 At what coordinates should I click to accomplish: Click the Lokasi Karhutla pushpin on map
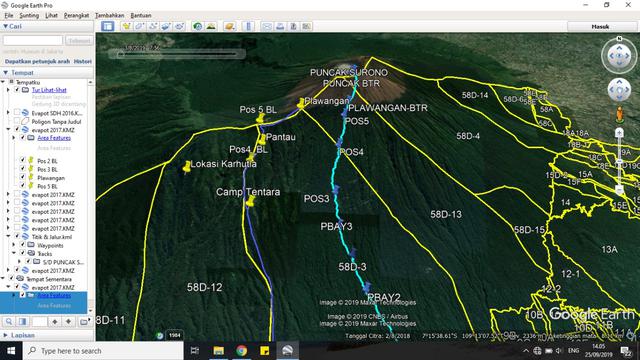coord(187,167)
